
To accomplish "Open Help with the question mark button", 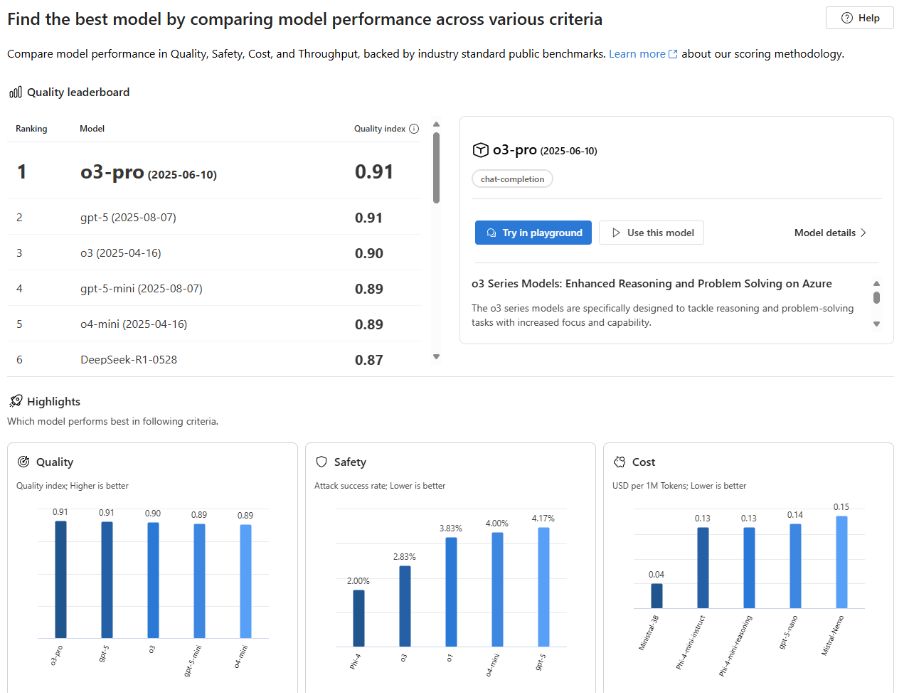I will click(859, 18).
